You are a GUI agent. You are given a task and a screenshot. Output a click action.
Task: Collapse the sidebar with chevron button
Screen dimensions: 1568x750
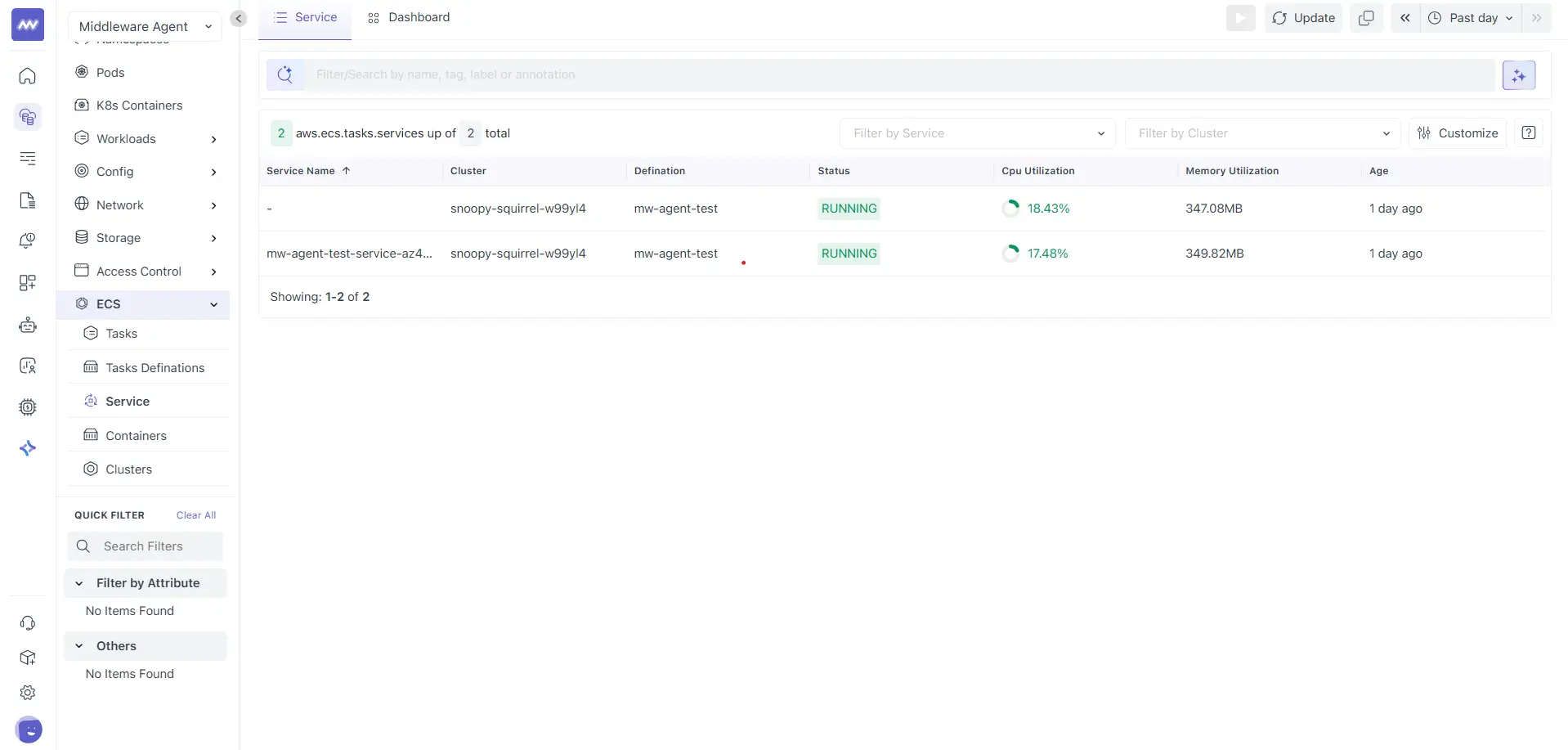coord(238,18)
